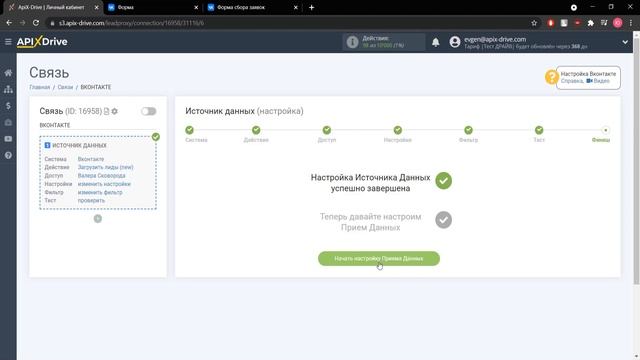Open the hamburger menu next to ApiX-Drive logo
This screenshot has height=360, width=640.
8,42
